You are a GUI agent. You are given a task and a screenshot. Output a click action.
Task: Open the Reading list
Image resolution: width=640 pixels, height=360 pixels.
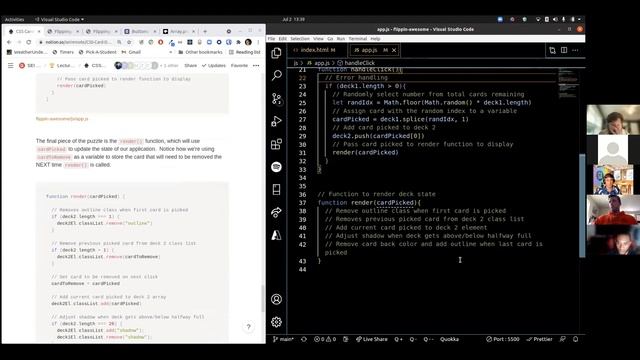click(x=244, y=52)
